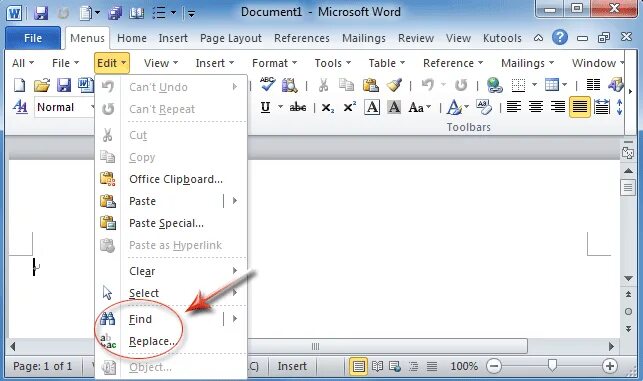Toggle Justify alignment button

click(x=580, y=107)
